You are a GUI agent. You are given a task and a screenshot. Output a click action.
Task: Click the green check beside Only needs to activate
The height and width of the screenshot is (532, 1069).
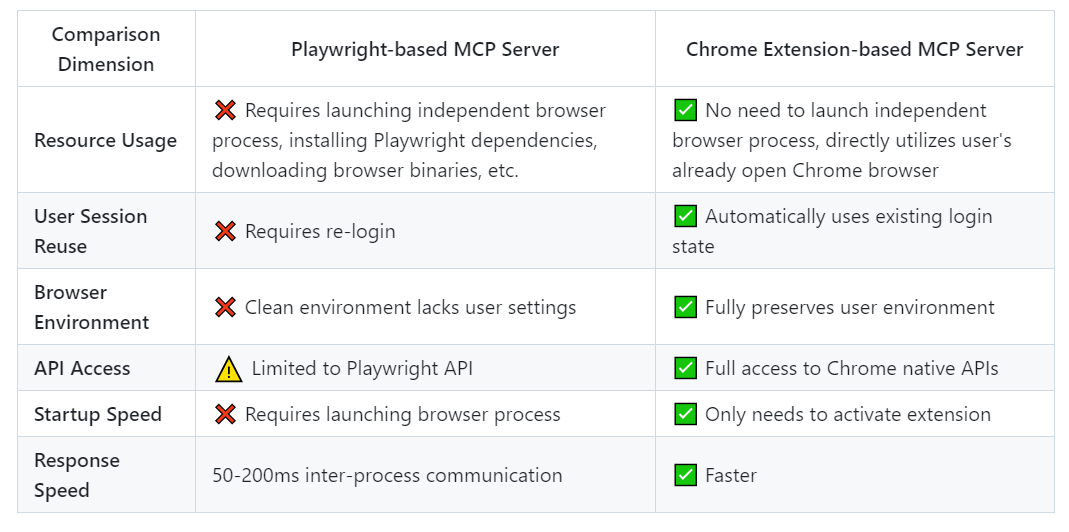tap(685, 414)
